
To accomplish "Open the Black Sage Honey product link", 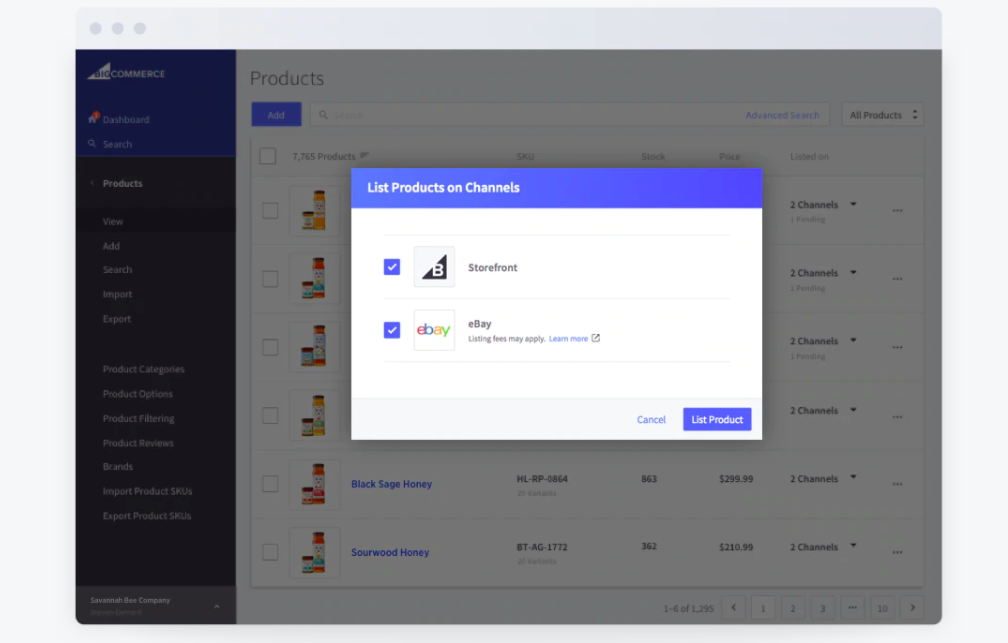I will pyautogui.click(x=392, y=484).
